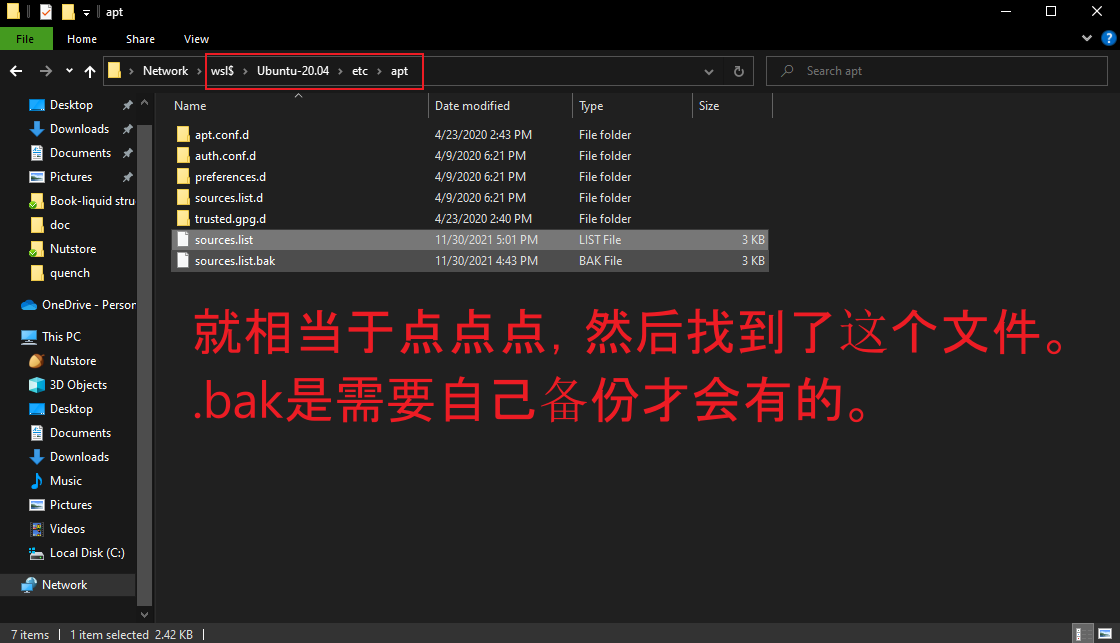Open Videos in navigation pane
This screenshot has height=643, width=1120.
(67, 529)
